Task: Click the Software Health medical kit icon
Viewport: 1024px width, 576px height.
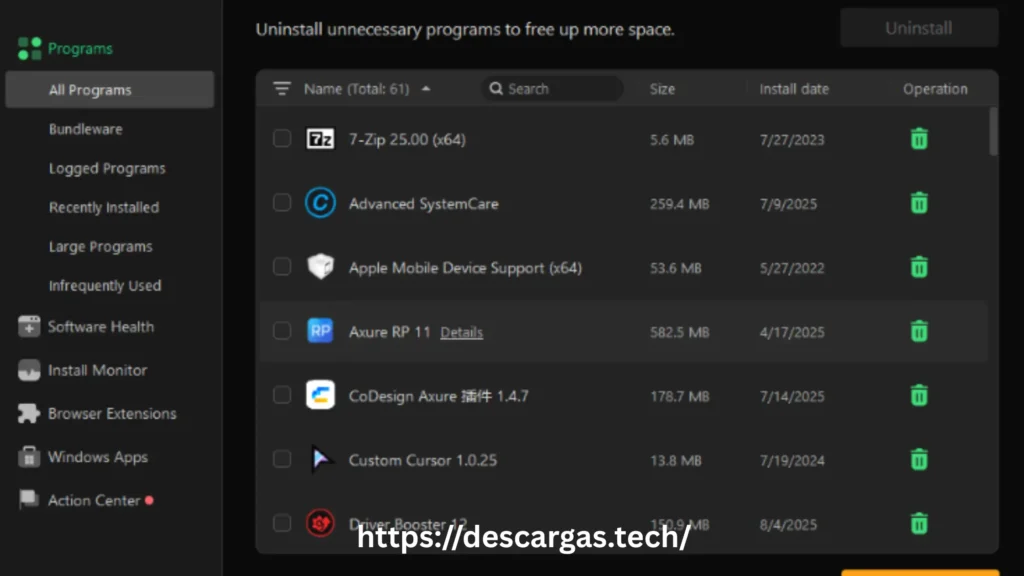Action: point(29,326)
